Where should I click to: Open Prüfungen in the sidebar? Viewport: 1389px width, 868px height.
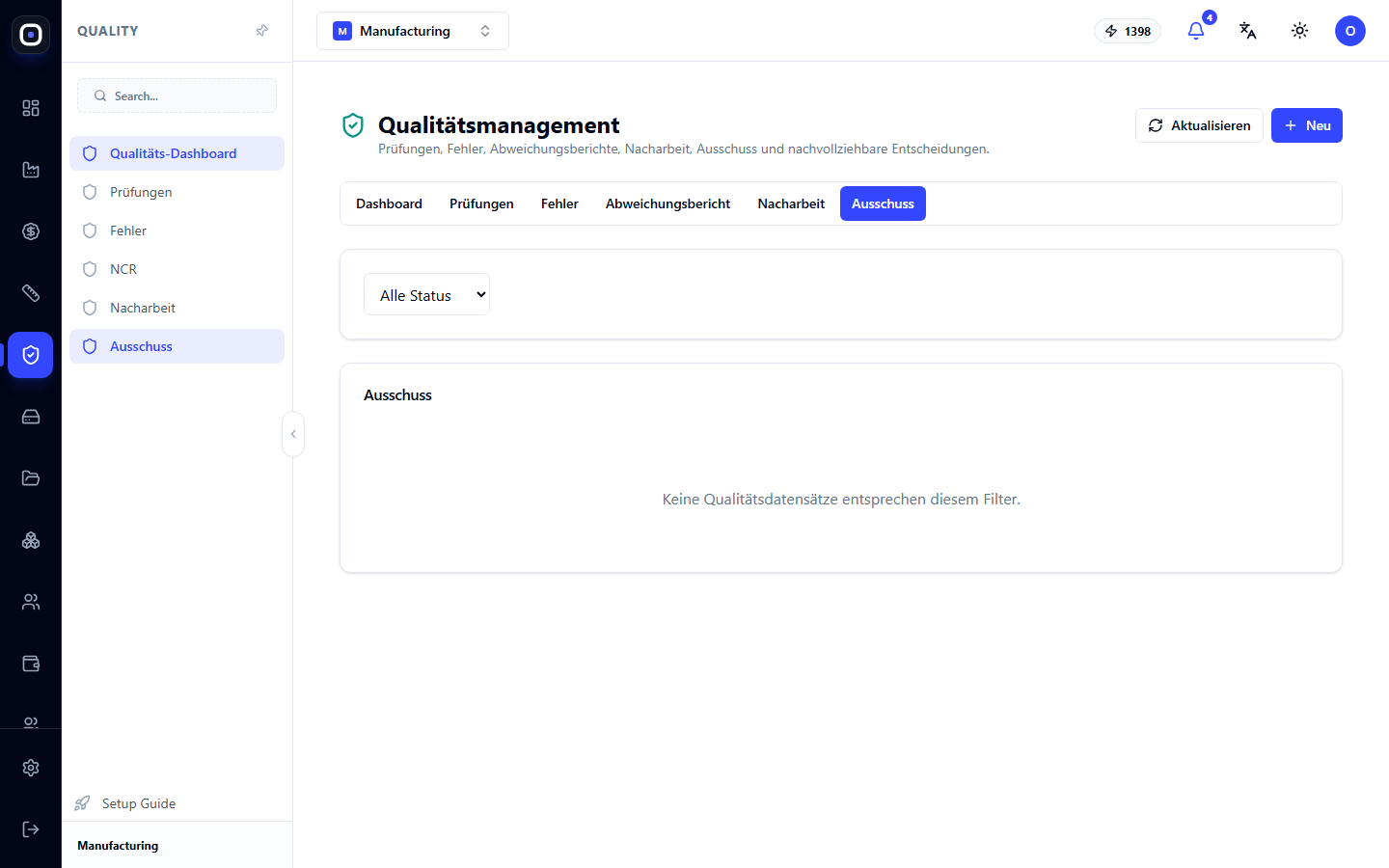177,192
